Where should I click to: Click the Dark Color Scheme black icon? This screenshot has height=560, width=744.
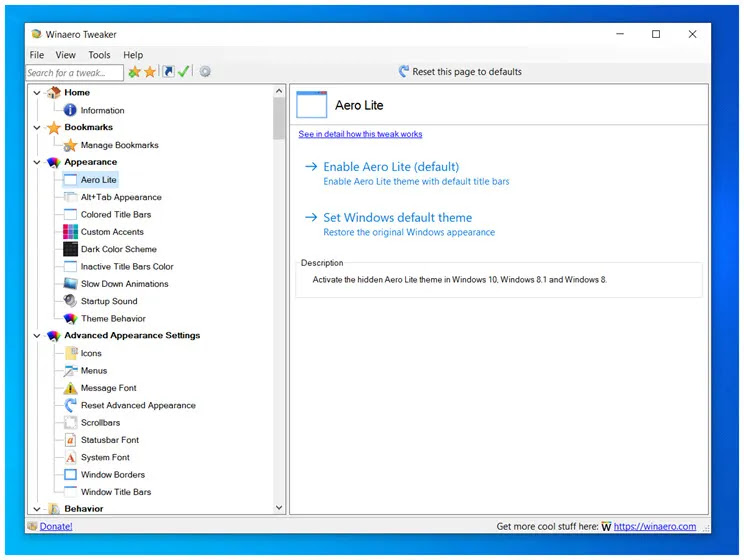pyautogui.click(x=70, y=249)
